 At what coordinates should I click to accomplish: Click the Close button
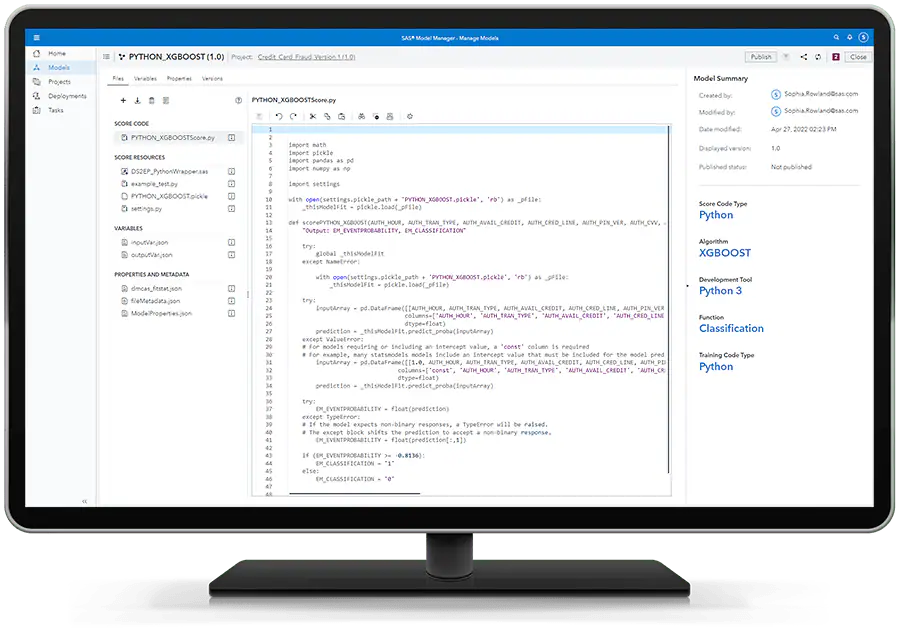[x=859, y=57]
